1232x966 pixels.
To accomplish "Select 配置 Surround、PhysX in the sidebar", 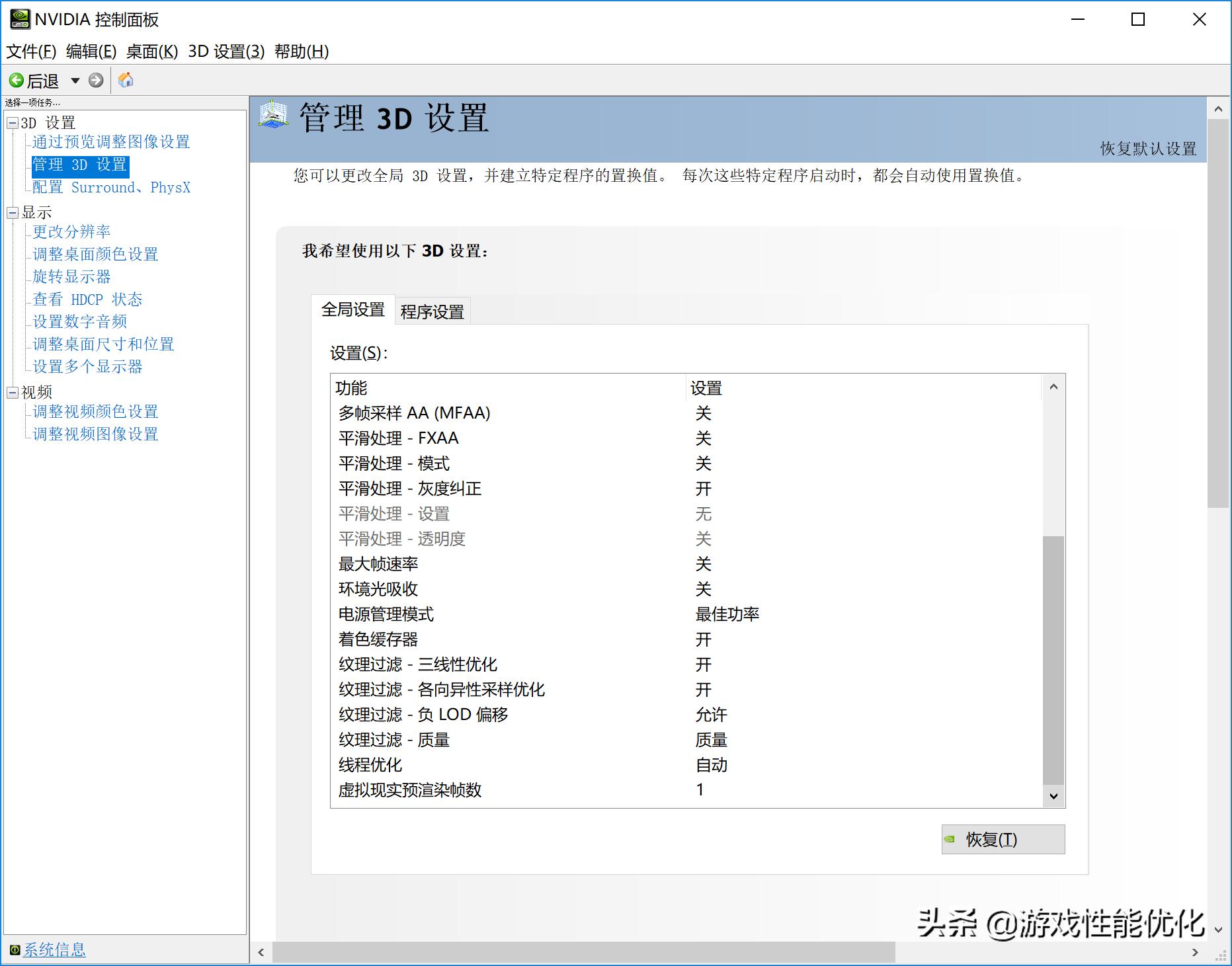I will (x=110, y=187).
